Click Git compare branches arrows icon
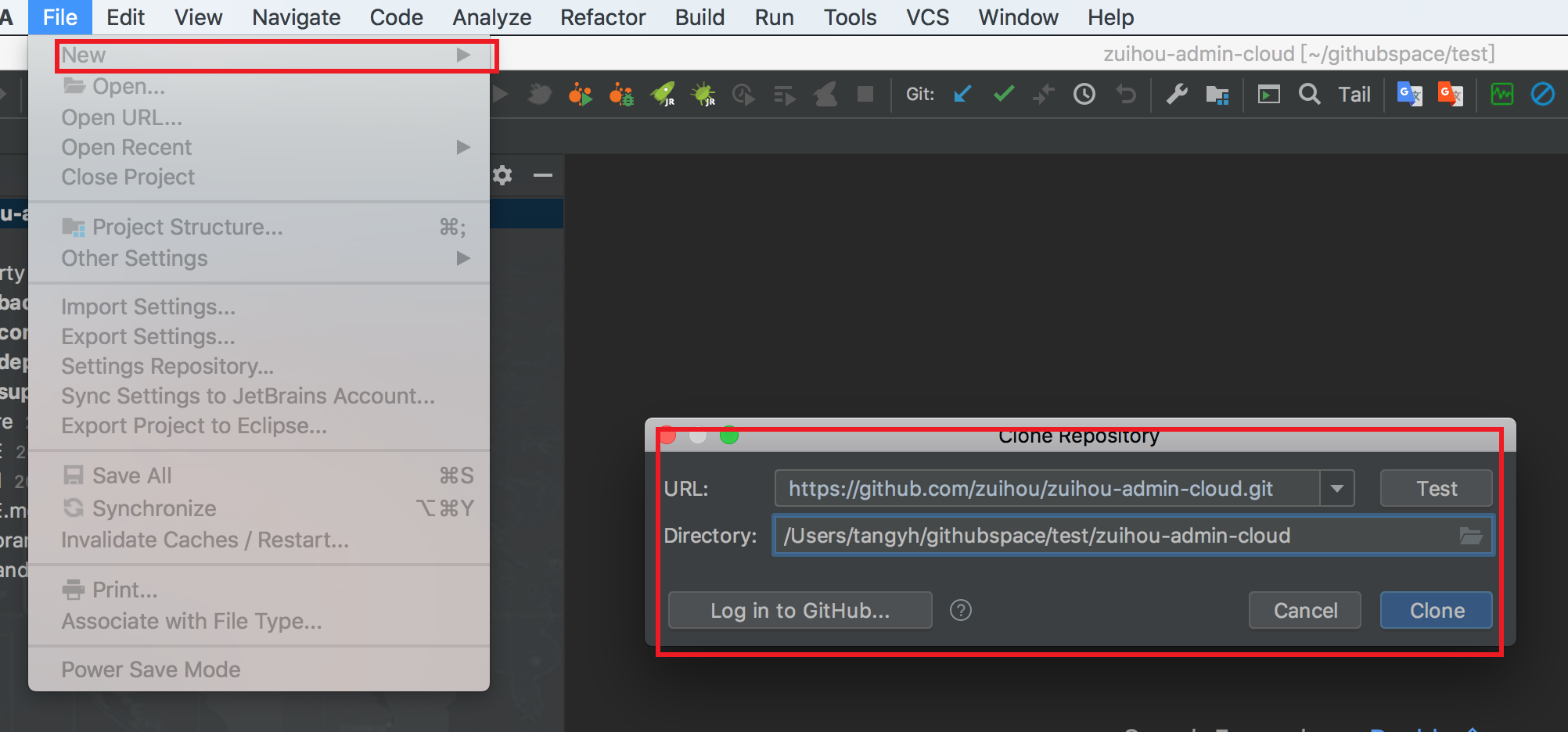This screenshot has height=732, width=1568. [x=1044, y=95]
